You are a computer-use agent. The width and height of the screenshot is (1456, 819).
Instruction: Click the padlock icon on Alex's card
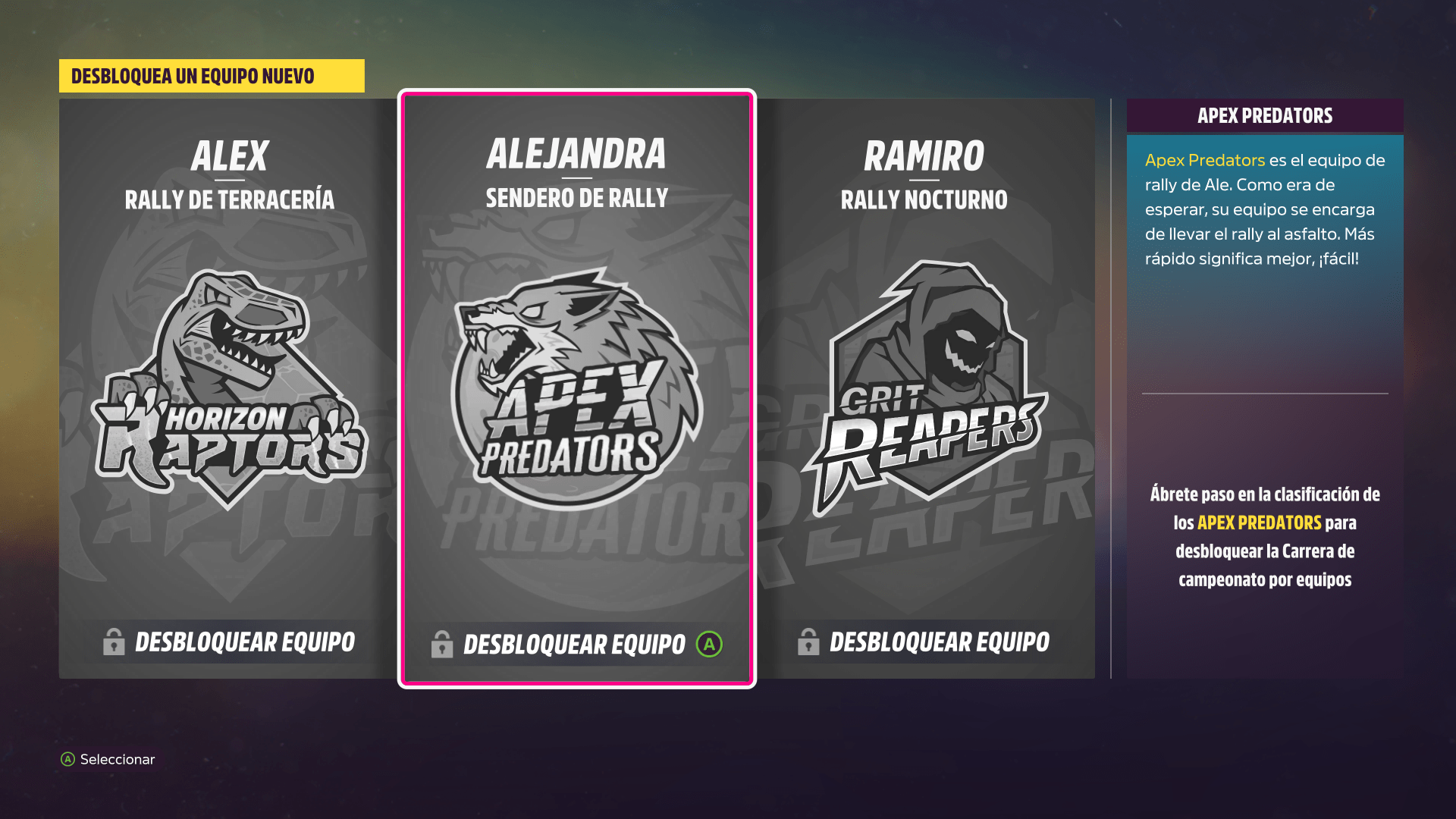point(114,642)
